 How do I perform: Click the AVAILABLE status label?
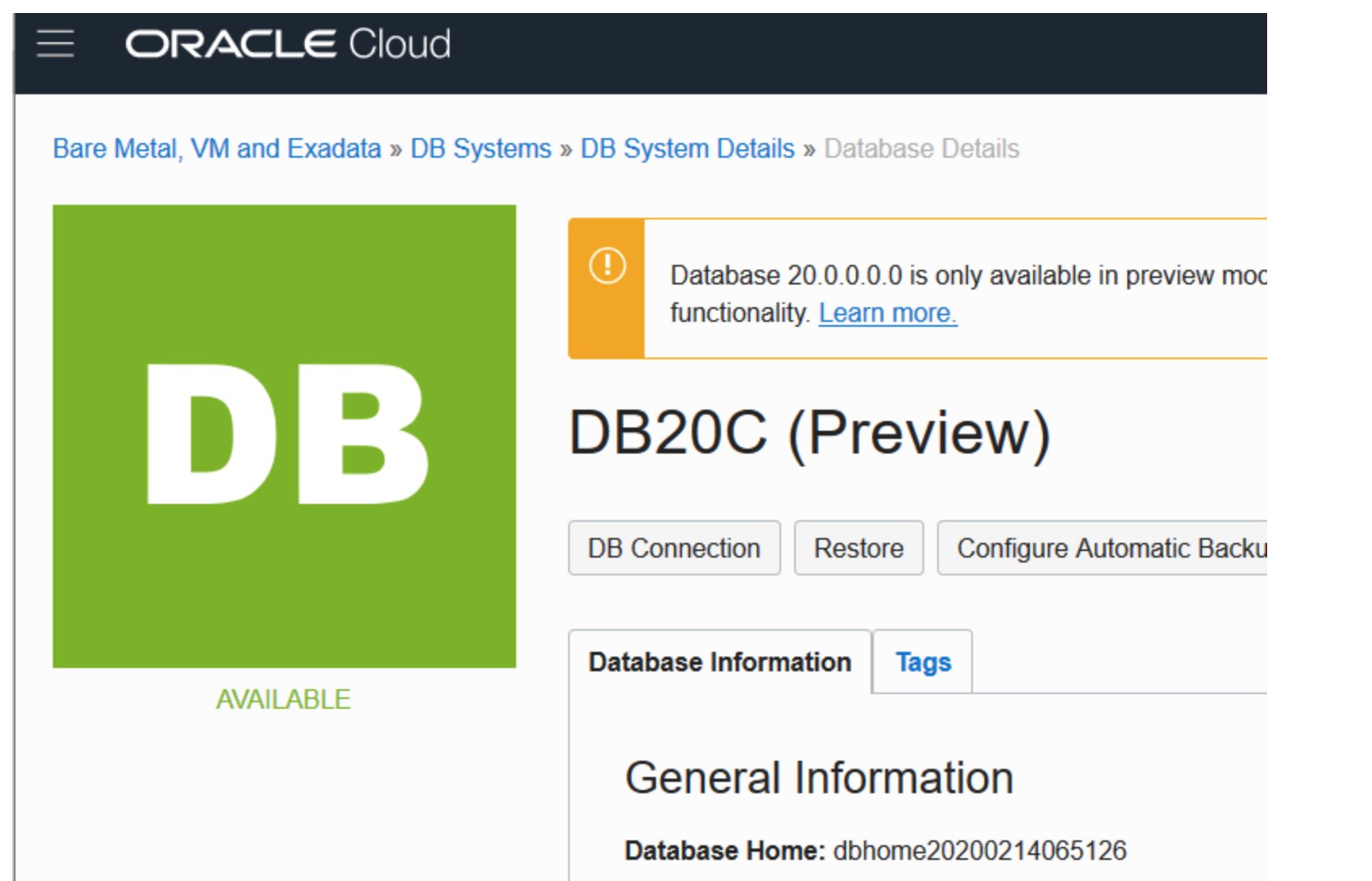[x=284, y=699]
